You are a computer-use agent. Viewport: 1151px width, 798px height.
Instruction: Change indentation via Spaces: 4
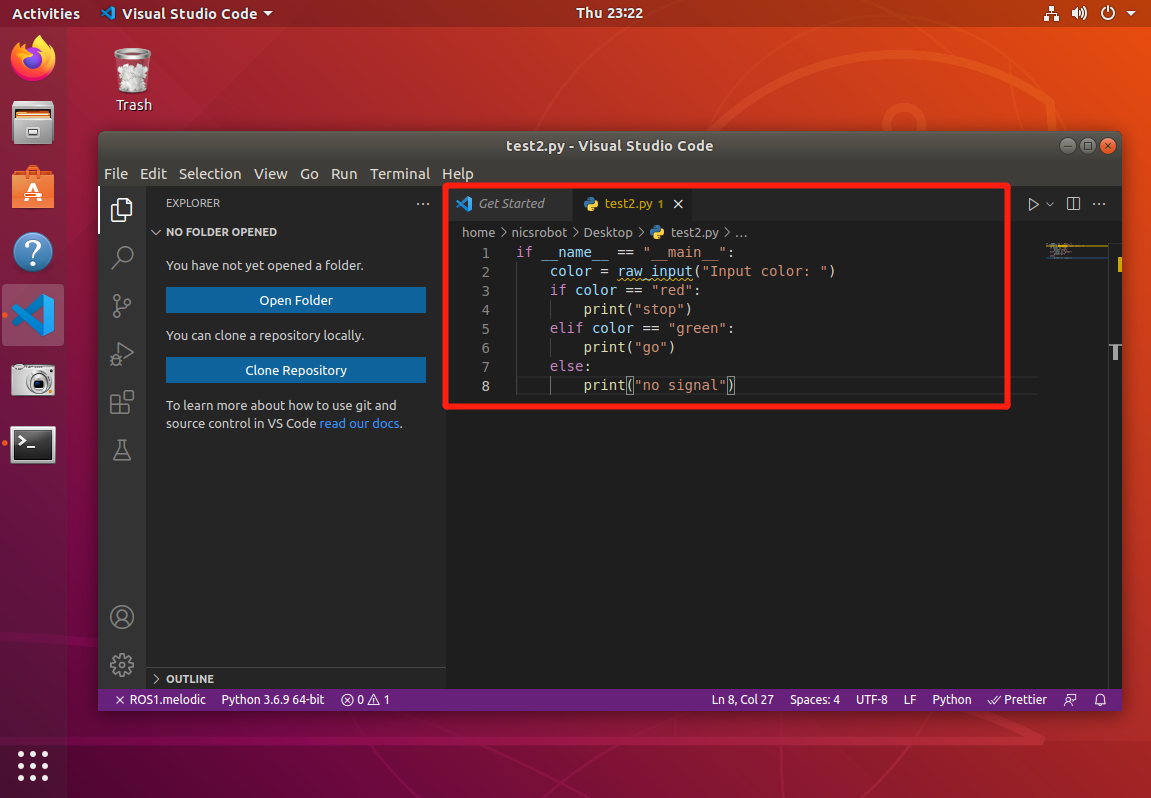(815, 700)
